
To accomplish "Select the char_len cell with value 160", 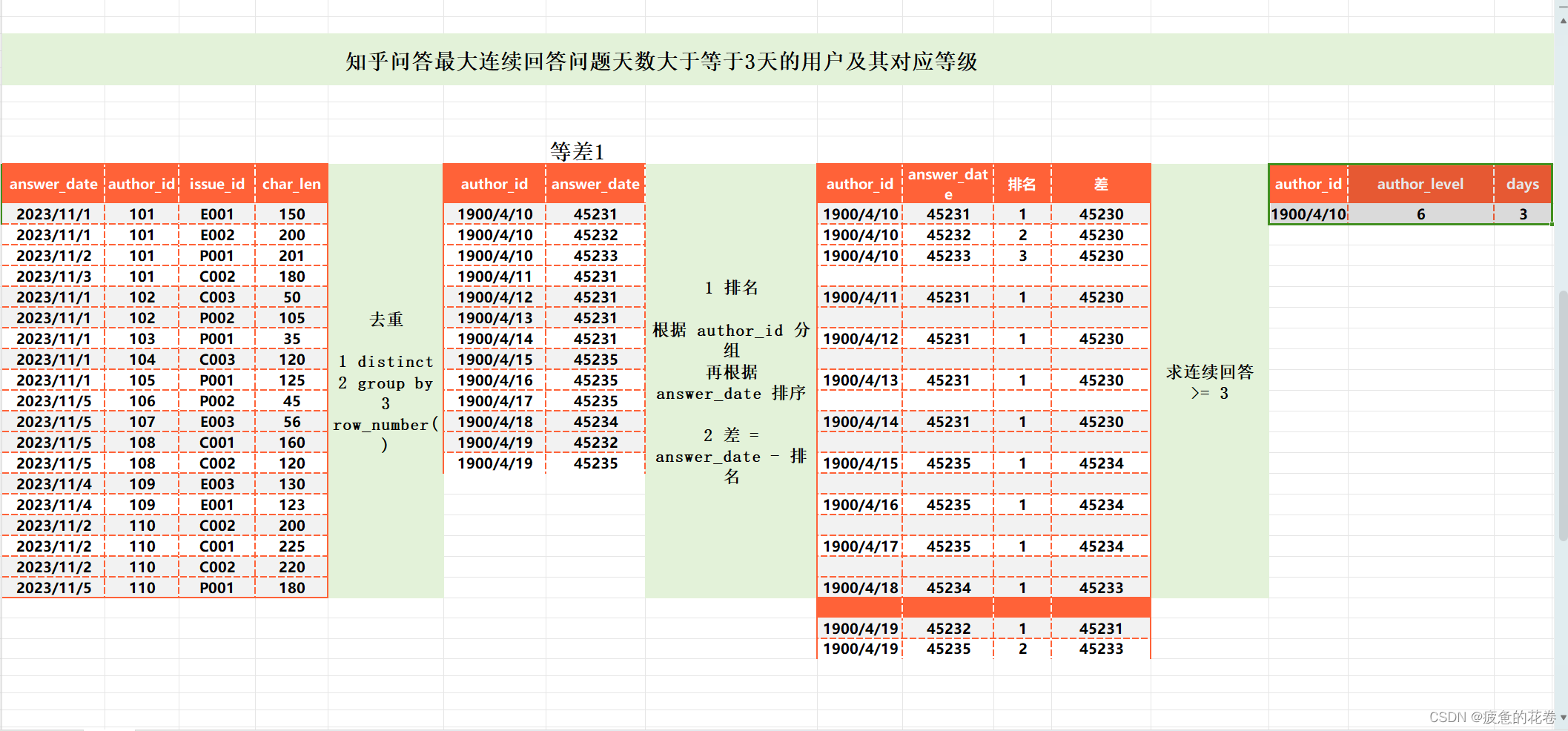I will [291, 443].
